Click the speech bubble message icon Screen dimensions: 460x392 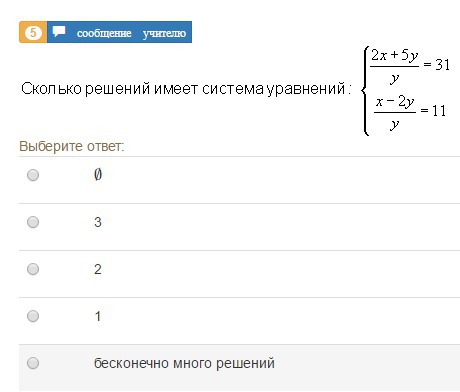point(59,31)
